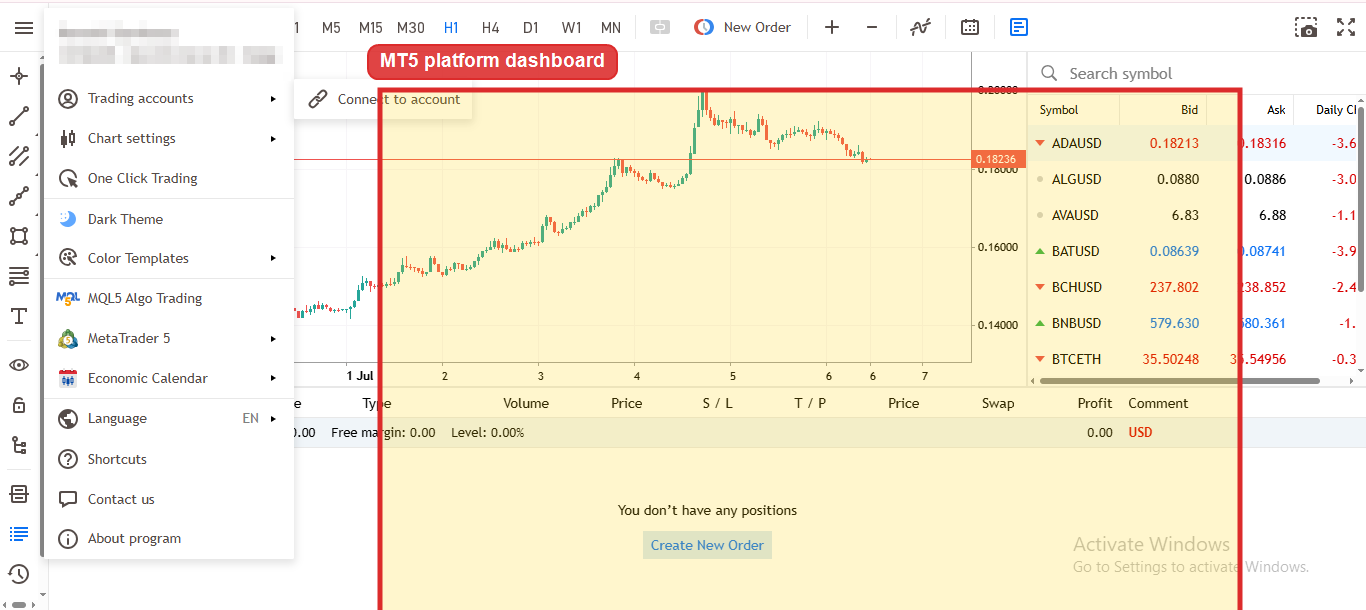The image size is (1366, 610).
Task: Click the search magnifier icon
Action: [x=1049, y=73]
